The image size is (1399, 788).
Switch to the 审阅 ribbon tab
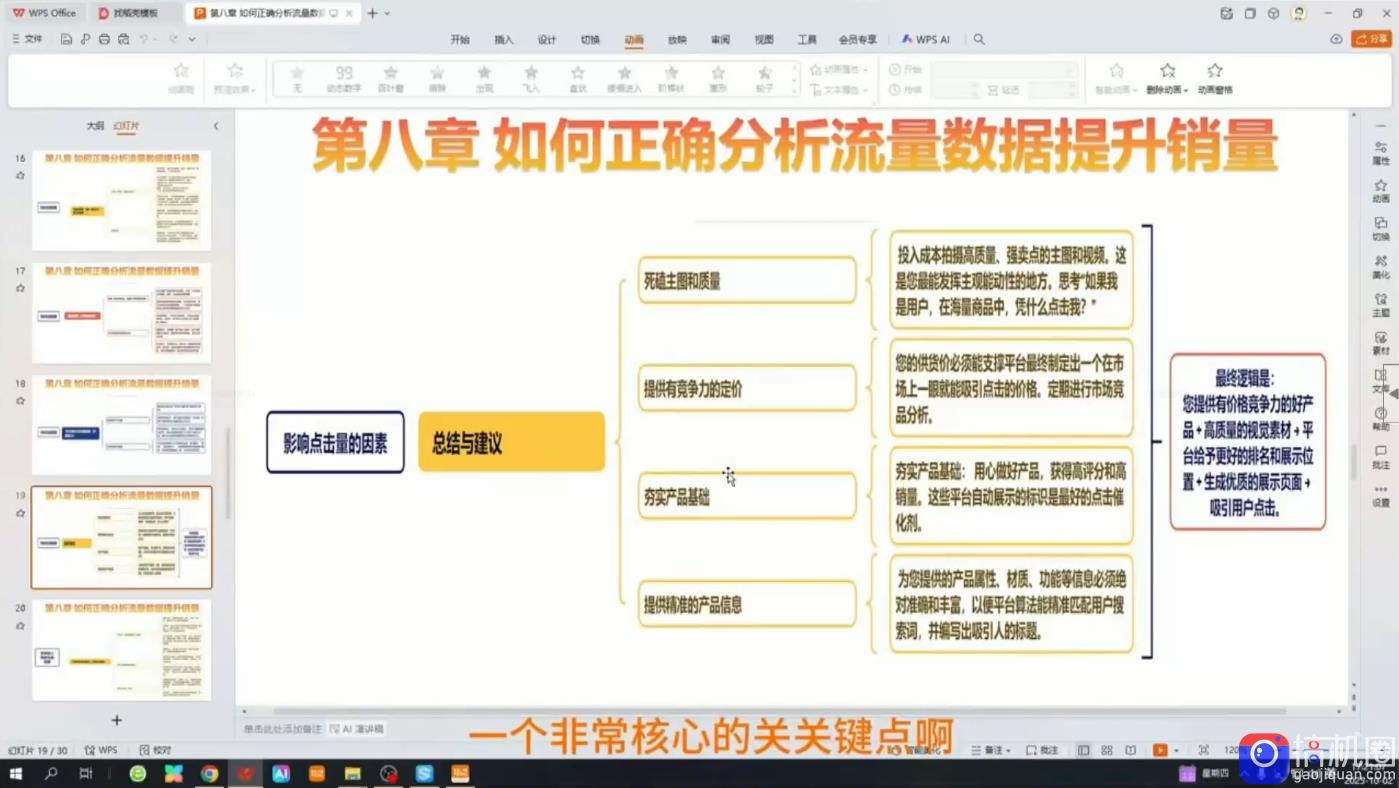point(721,40)
